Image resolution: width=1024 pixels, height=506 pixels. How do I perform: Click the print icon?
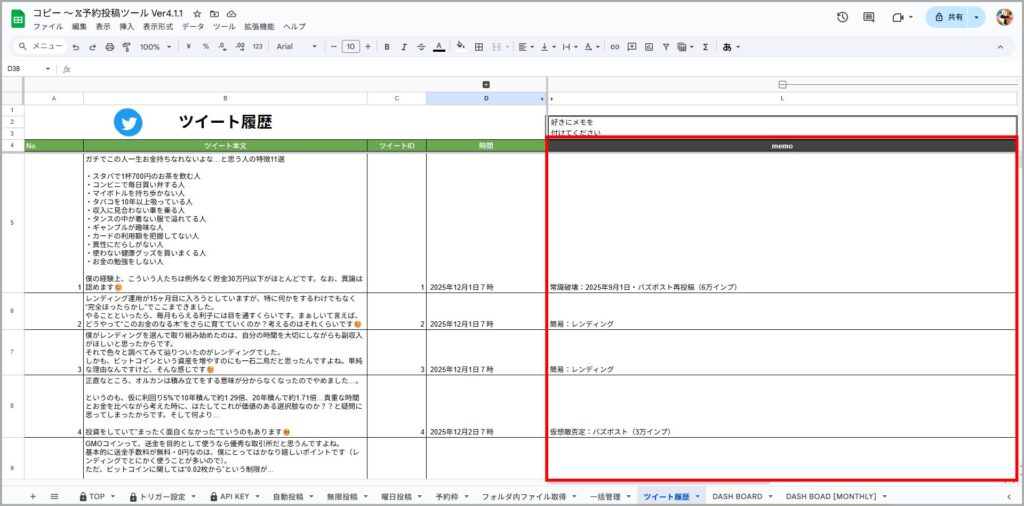(110, 47)
